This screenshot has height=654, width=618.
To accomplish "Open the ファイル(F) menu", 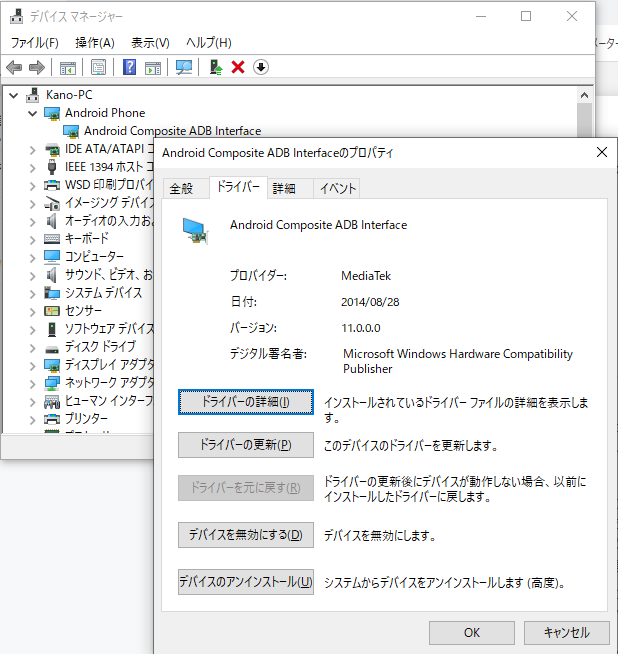I will click(34, 43).
